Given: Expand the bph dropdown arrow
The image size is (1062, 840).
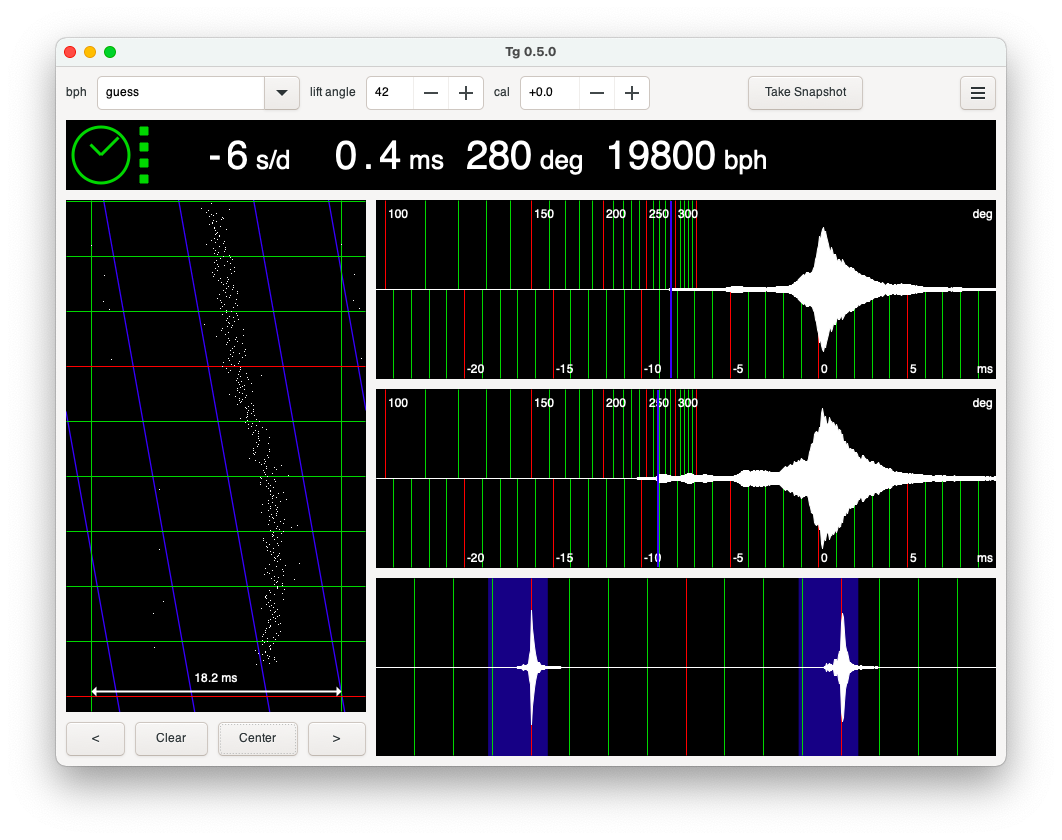Looking at the screenshot, I should [x=281, y=93].
